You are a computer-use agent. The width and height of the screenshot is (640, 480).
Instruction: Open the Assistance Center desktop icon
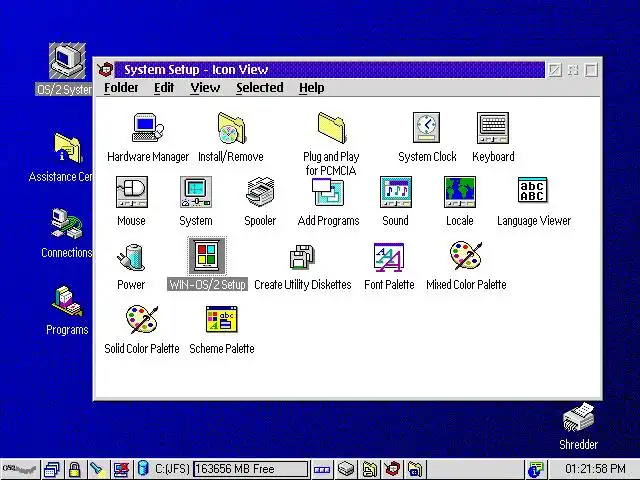click(68, 148)
